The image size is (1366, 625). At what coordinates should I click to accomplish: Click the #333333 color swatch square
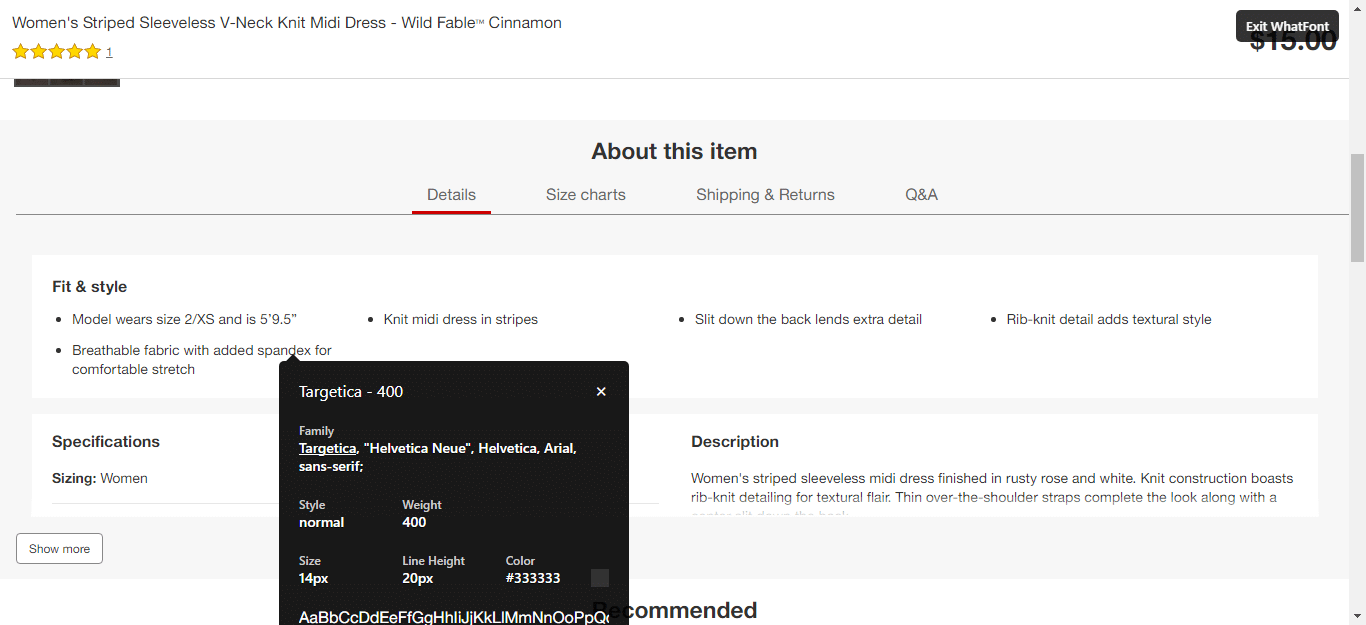click(600, 578)
